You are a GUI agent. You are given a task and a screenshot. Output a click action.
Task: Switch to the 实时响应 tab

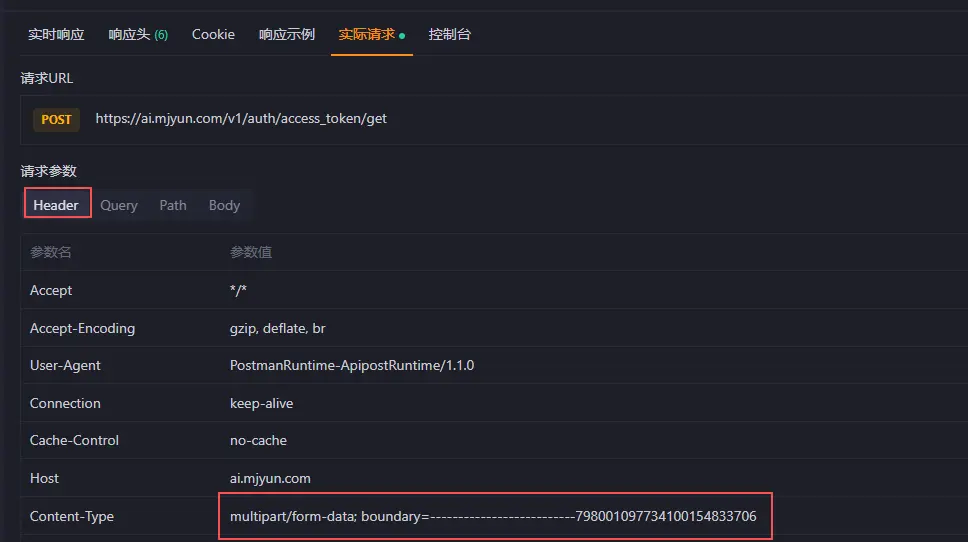pos(56,35)
